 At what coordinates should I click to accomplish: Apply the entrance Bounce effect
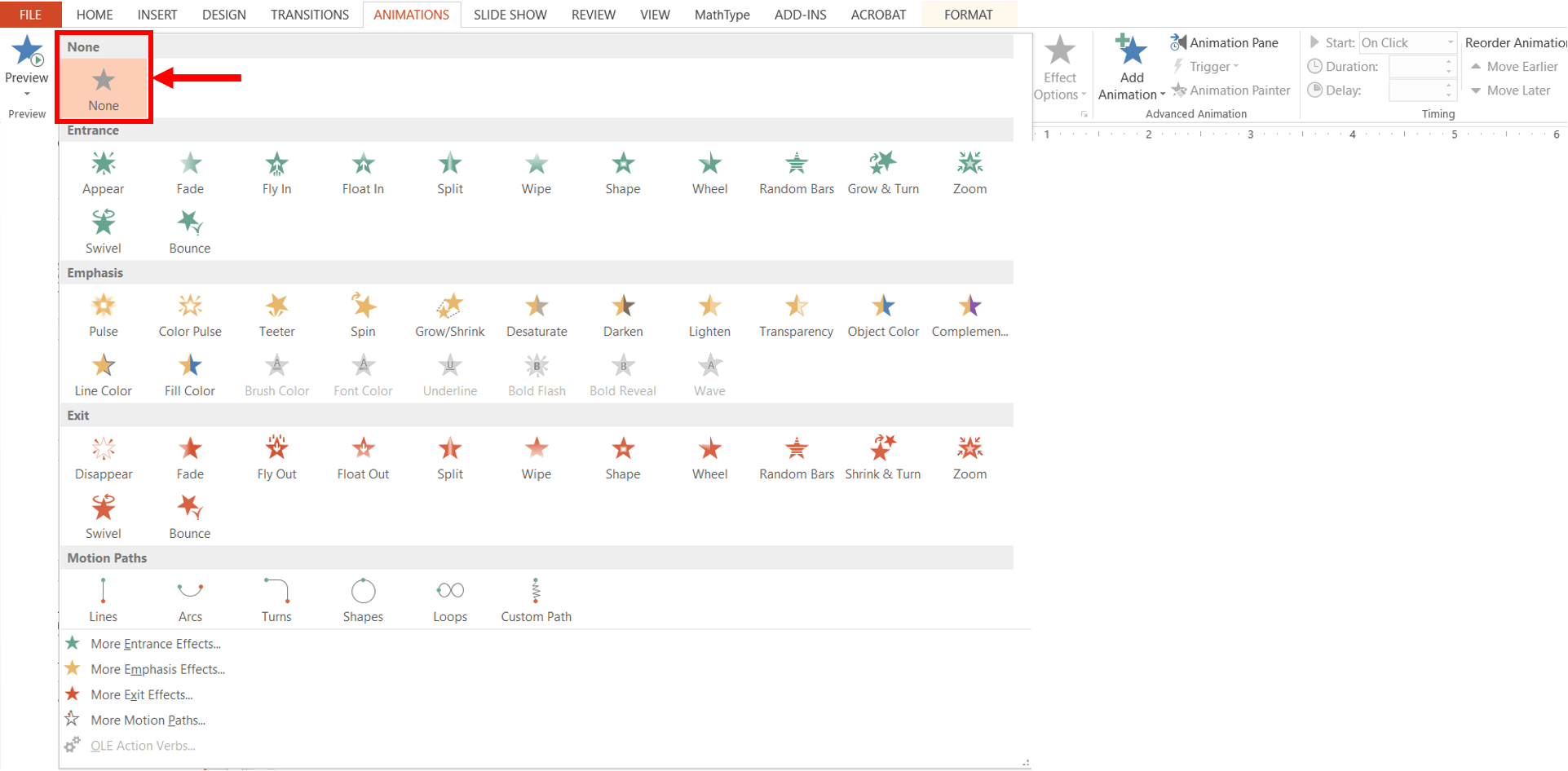[x=190, y=233]
